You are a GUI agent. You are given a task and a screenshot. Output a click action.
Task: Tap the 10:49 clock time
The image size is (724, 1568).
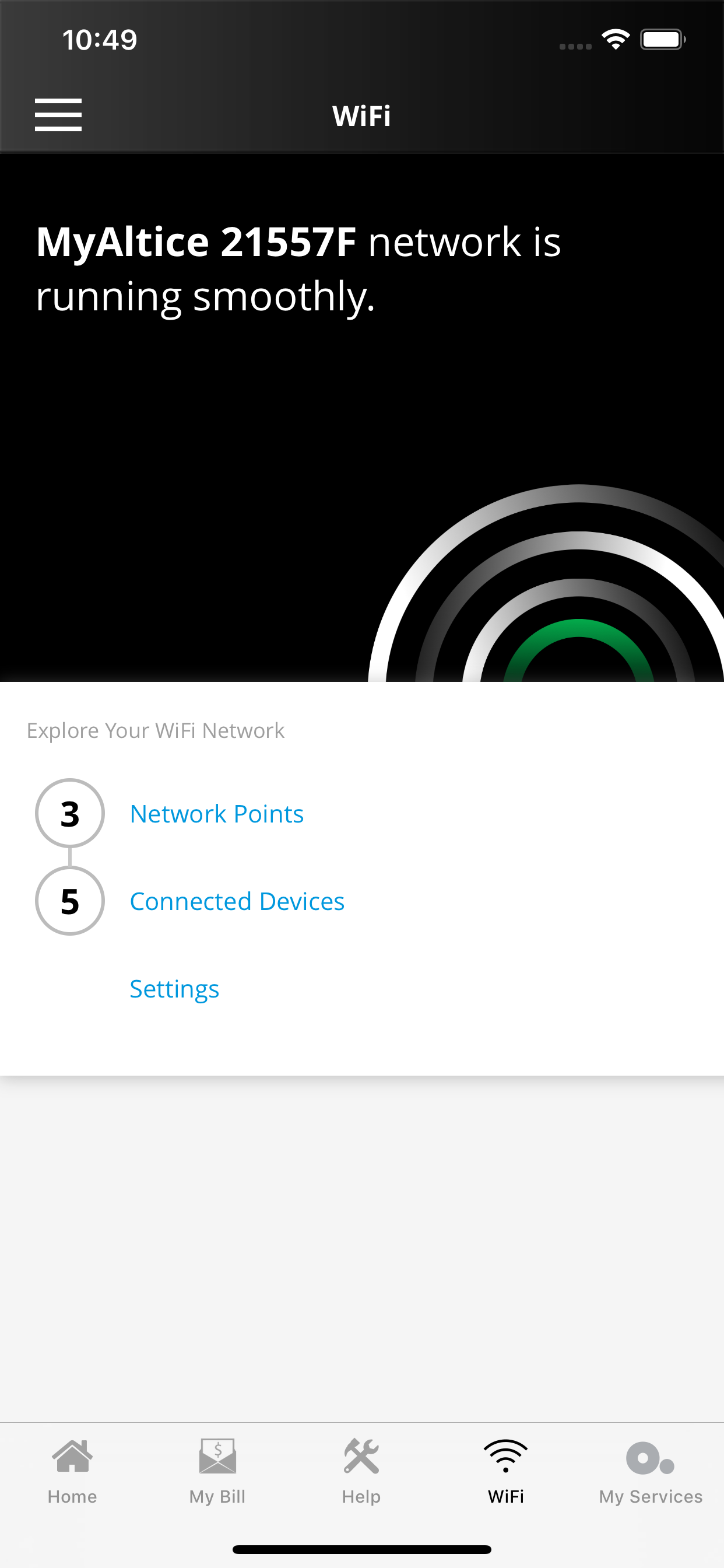pyautogui.click(x=100, y=40)
